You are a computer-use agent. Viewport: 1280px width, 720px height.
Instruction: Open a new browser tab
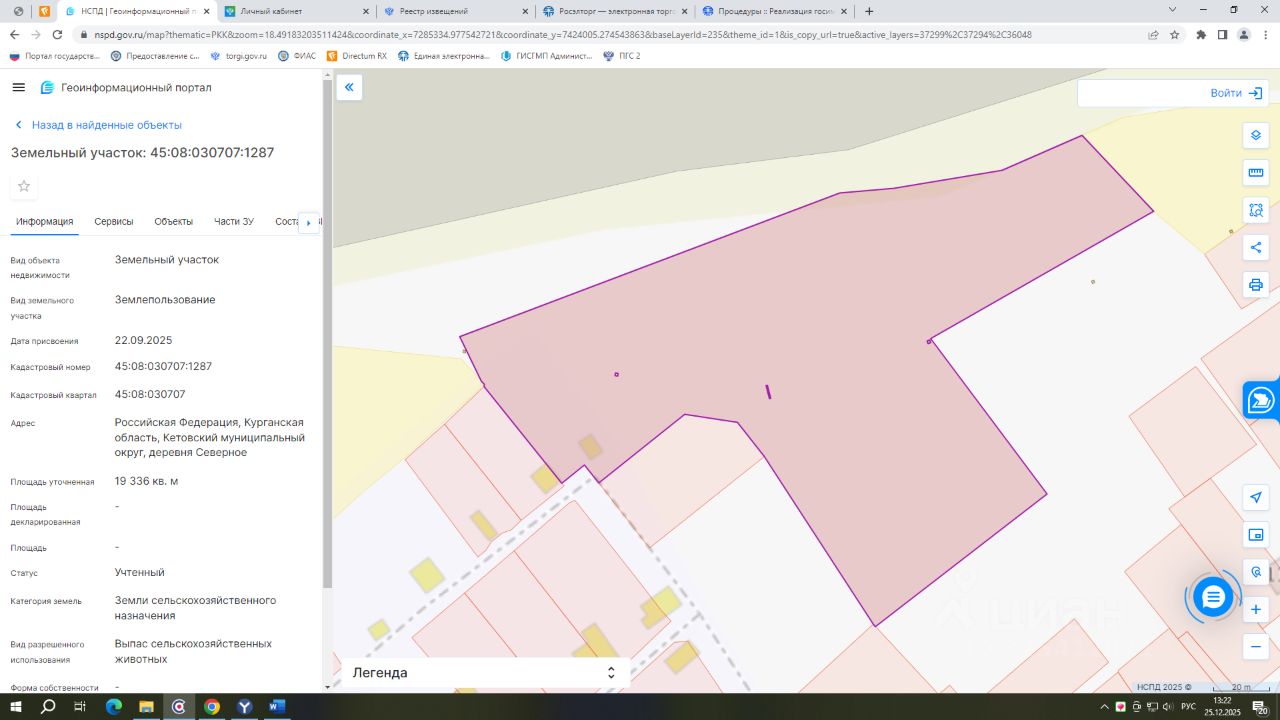[869, 11]
